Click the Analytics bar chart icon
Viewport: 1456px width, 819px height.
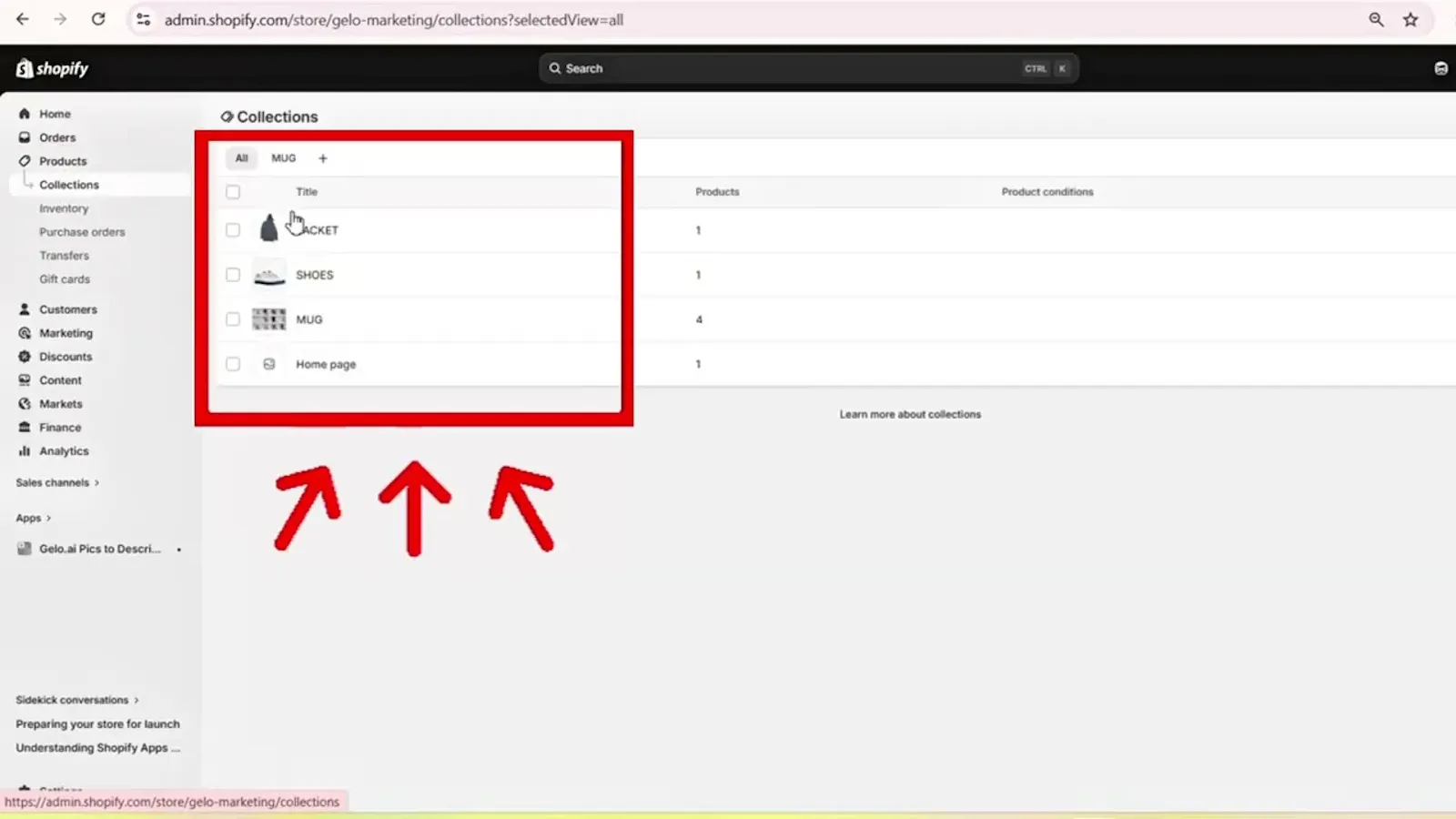(25, 451)
